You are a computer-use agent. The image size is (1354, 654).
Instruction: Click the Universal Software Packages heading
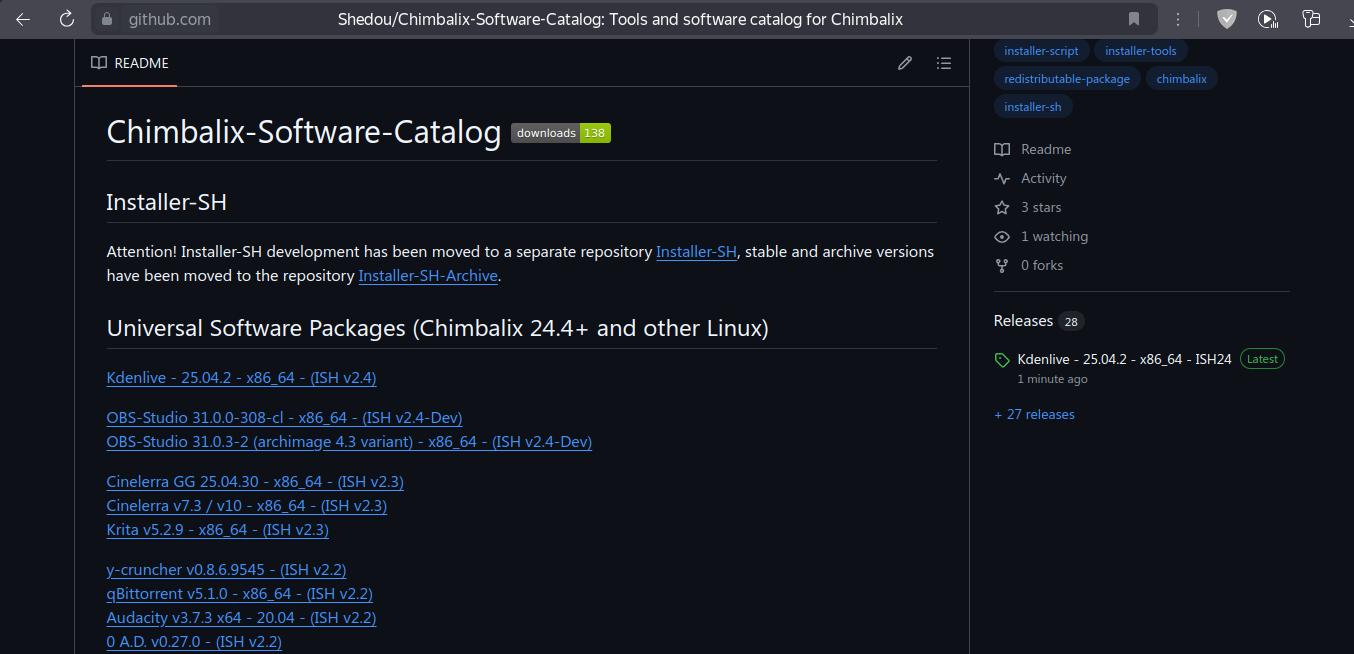point(438,329)
